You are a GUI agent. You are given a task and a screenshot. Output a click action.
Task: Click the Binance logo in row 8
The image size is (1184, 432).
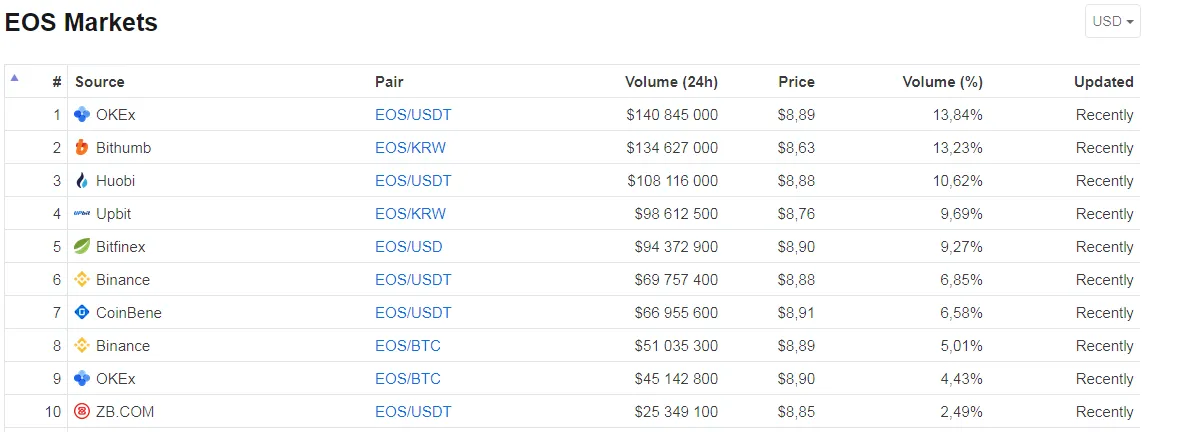[82, 345]
